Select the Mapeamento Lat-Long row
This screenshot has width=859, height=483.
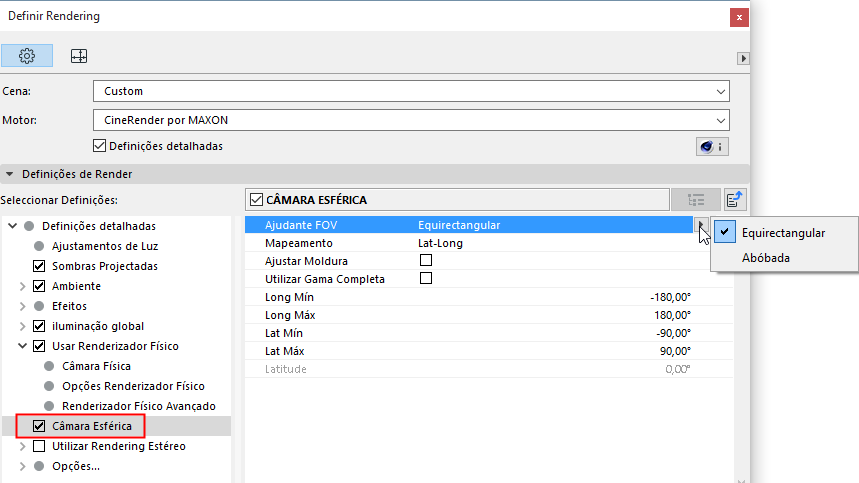489,243
